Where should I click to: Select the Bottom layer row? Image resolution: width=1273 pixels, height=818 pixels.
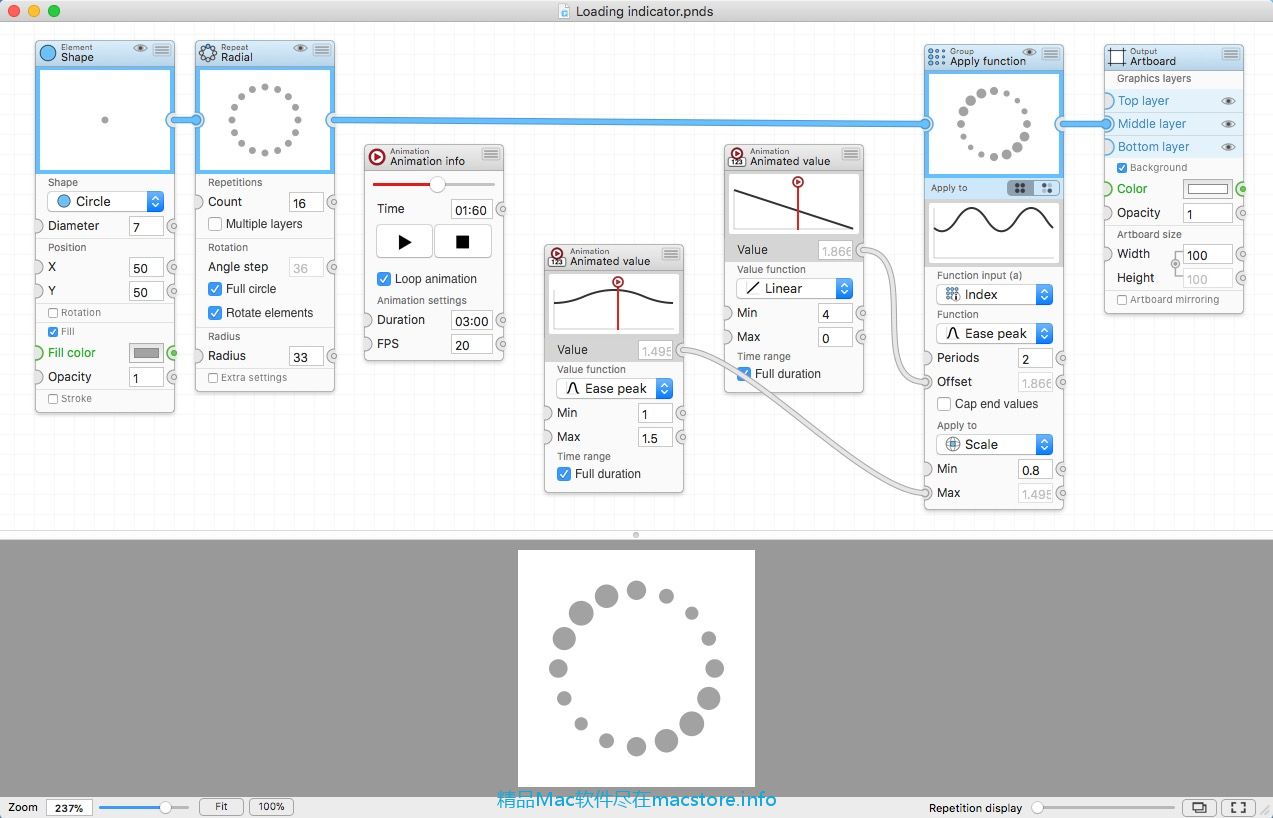click(1174, 147)
